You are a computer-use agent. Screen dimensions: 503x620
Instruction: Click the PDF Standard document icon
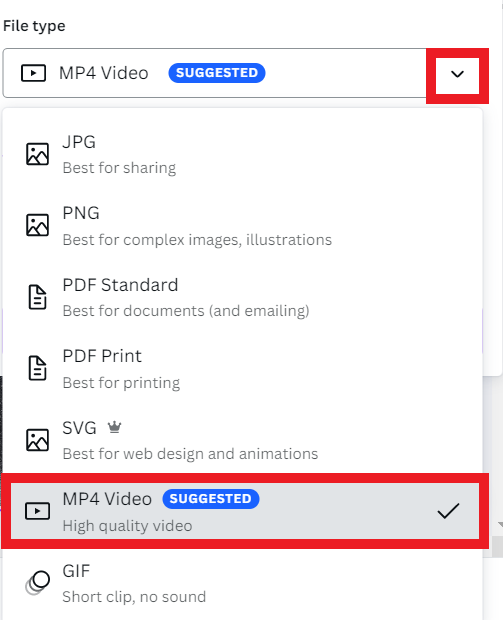coord(38,297)
